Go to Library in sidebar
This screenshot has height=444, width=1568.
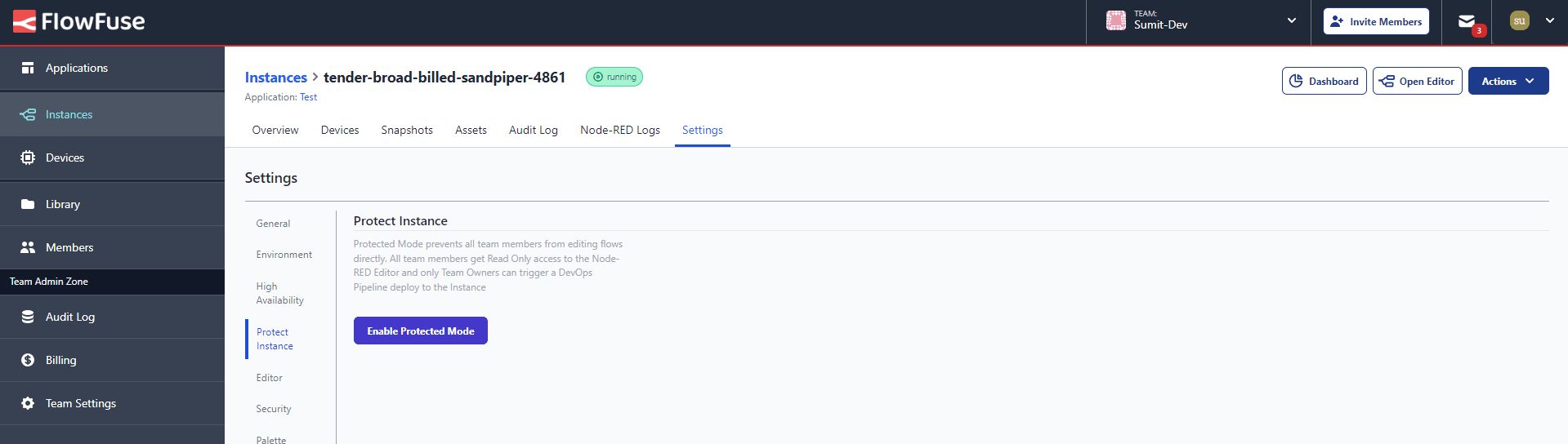[x=112, y=204]
